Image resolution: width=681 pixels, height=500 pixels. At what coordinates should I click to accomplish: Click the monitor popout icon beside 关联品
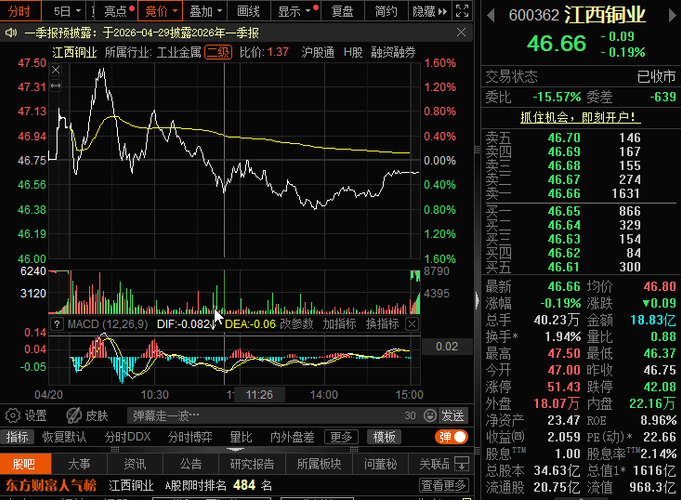462,464
